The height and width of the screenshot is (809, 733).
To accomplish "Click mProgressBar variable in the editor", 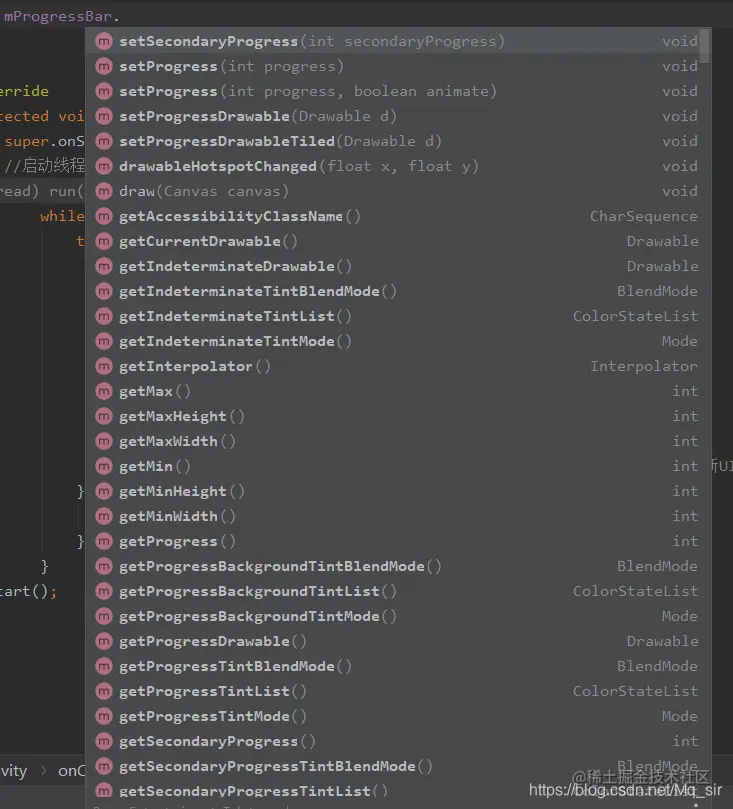I will pos(58,17).
